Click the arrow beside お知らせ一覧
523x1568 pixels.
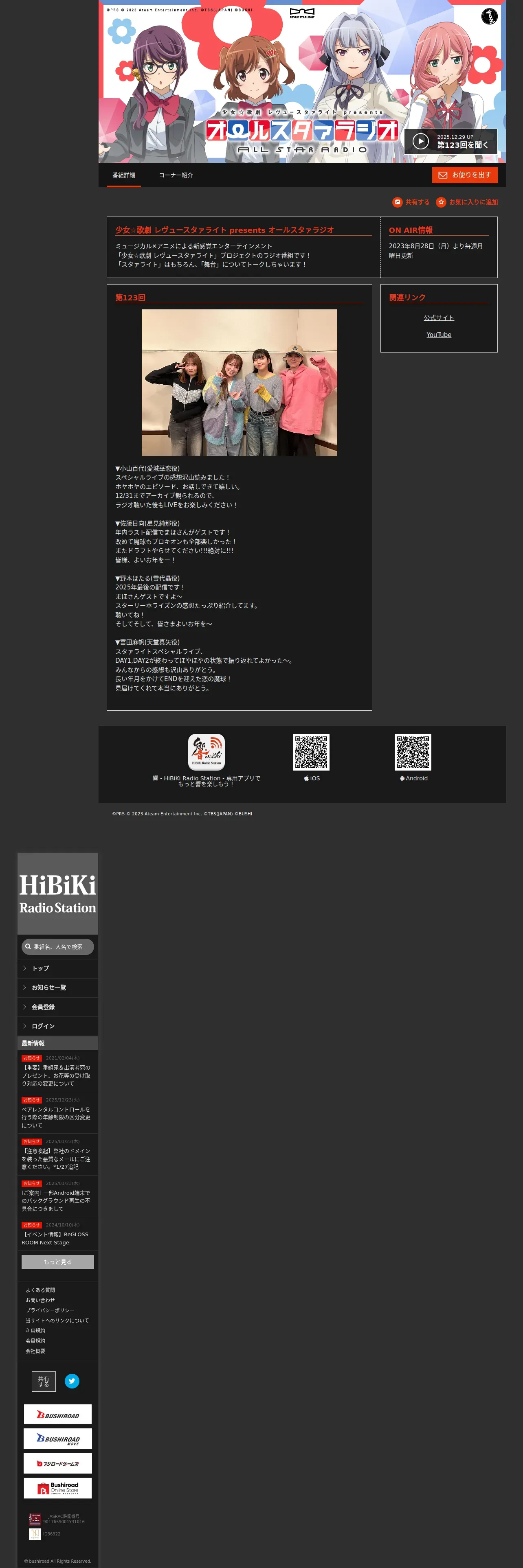point(24,987)
